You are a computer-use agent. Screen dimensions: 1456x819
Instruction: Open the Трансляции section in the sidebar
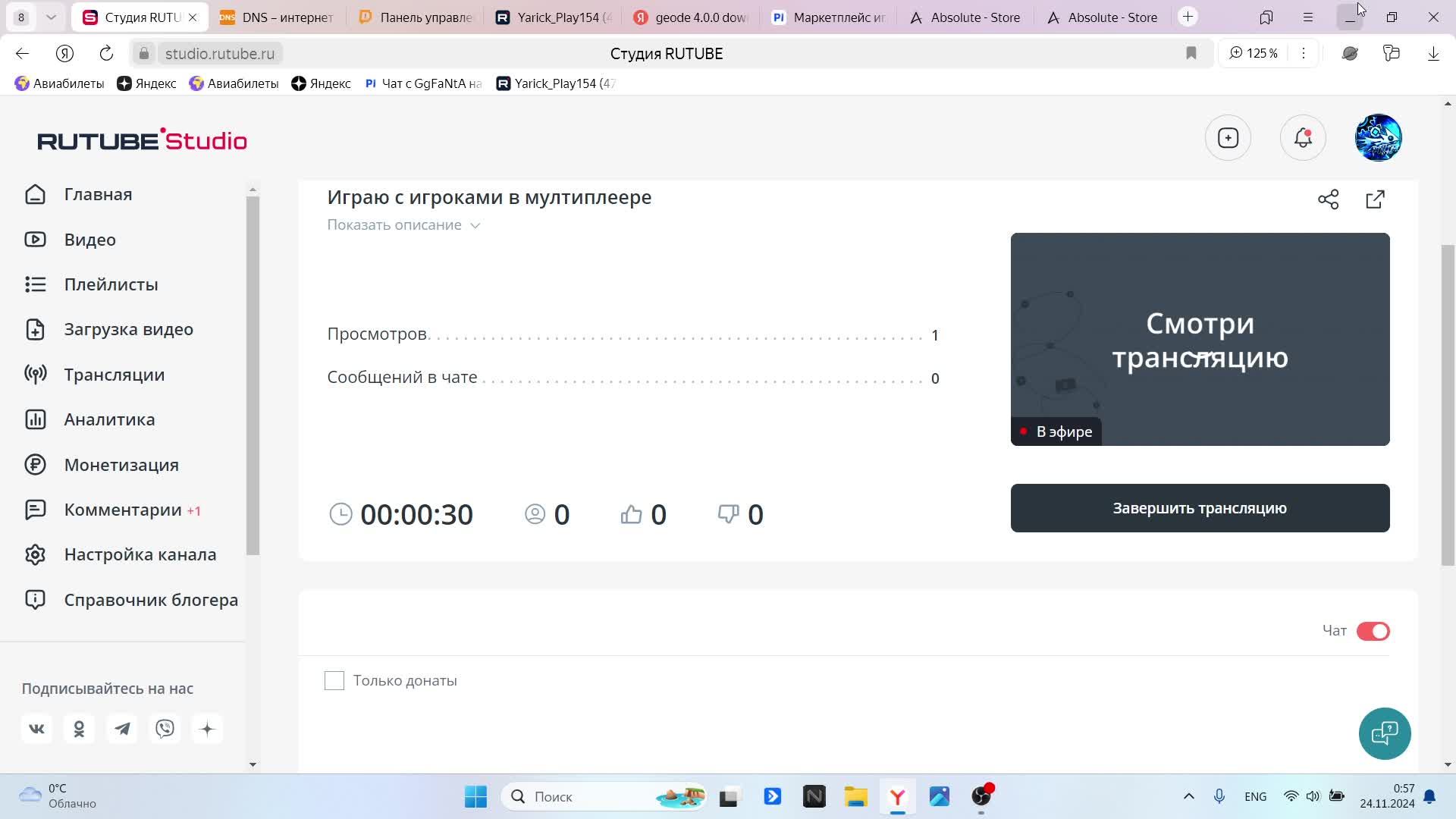click(114, 374)
